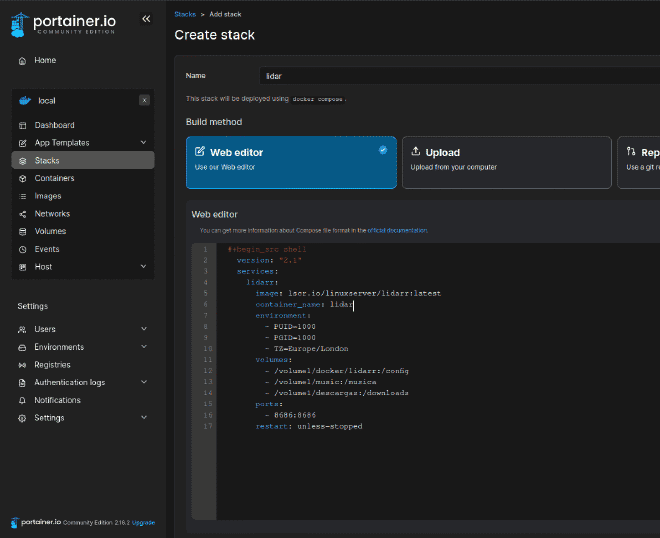This screenshot has height=538, width=660.
Task: Click the Portainer.io logo
Action: point(63,24)
